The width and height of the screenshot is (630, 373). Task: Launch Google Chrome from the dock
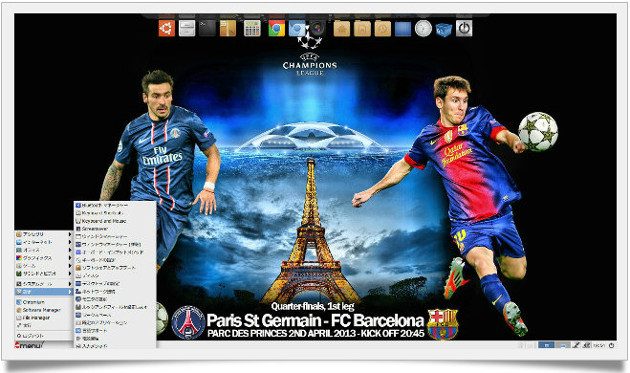click(276, 29)
